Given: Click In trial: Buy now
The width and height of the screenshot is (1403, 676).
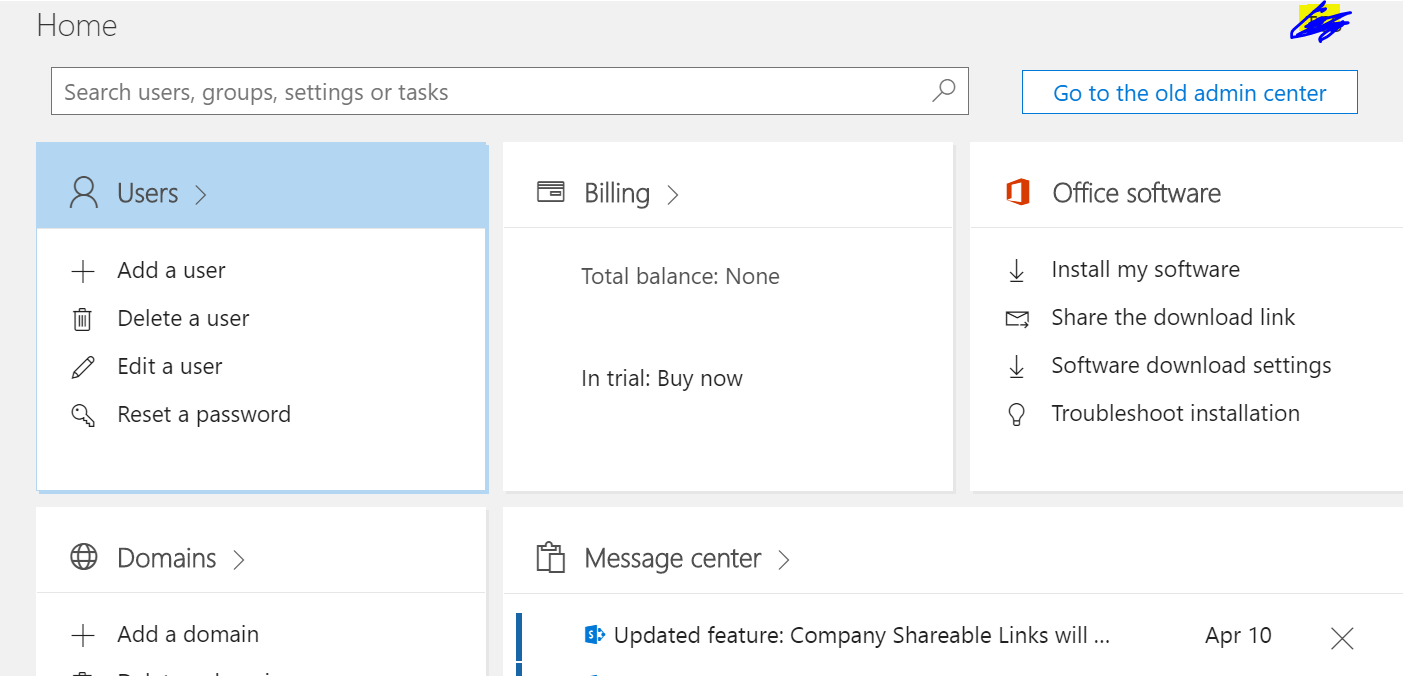Looking at the screenshot, I should [x=662, y=379].
